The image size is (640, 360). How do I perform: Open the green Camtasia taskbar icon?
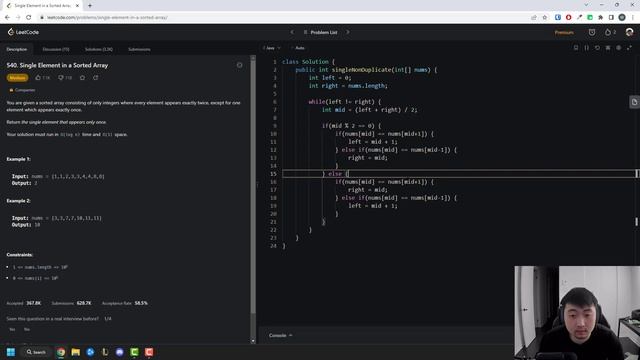point(134,352)
